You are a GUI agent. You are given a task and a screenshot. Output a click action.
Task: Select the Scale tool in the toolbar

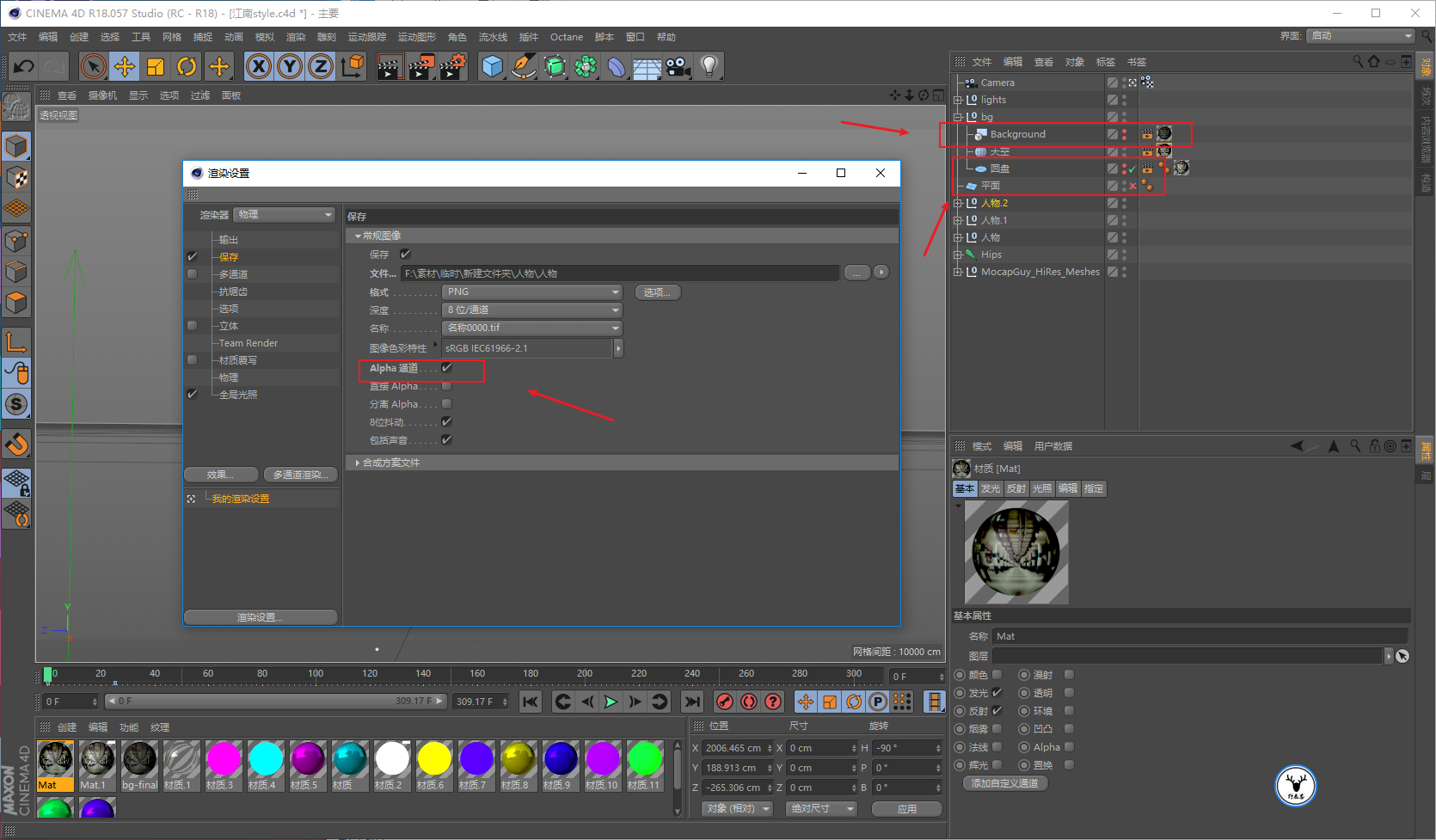[156, 66]
